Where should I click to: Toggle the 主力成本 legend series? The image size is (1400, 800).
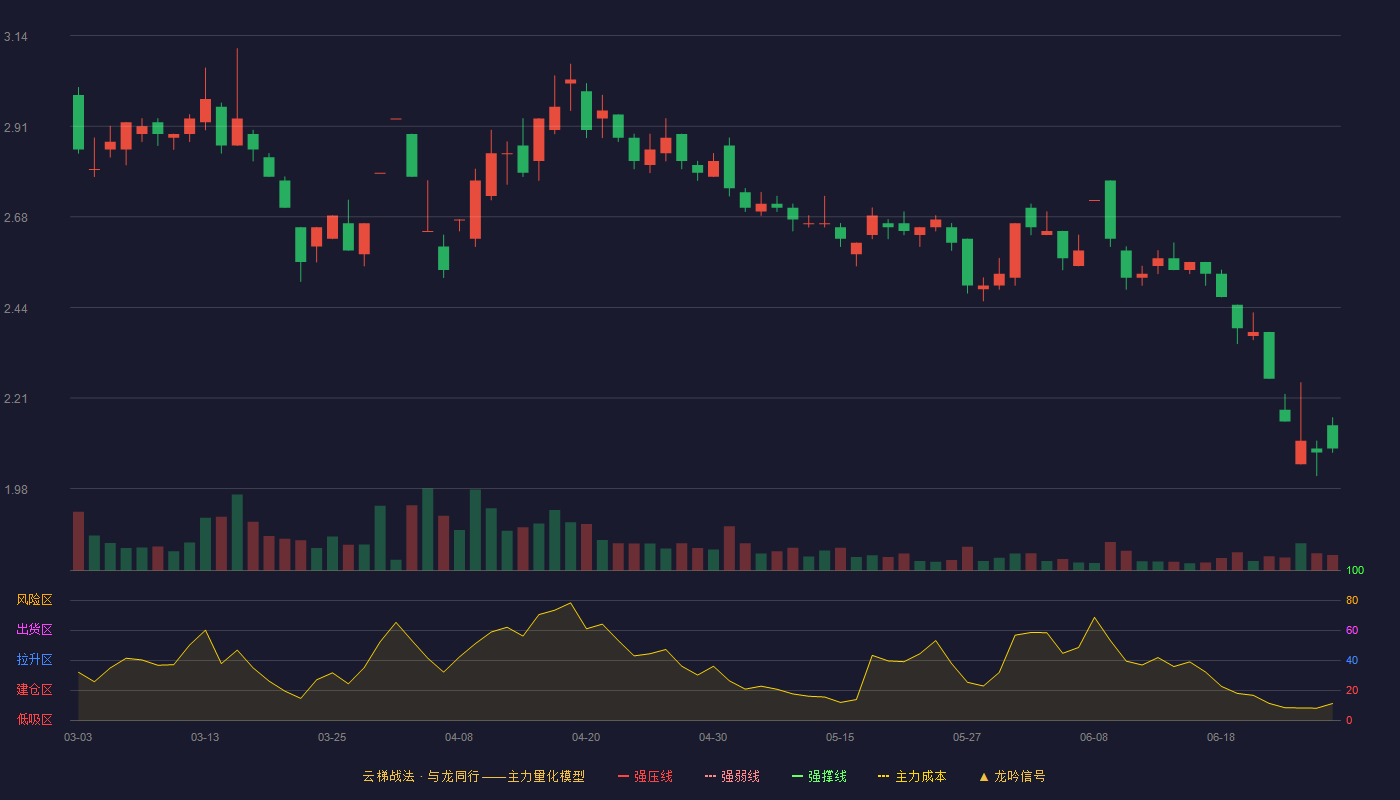(912, 776)
